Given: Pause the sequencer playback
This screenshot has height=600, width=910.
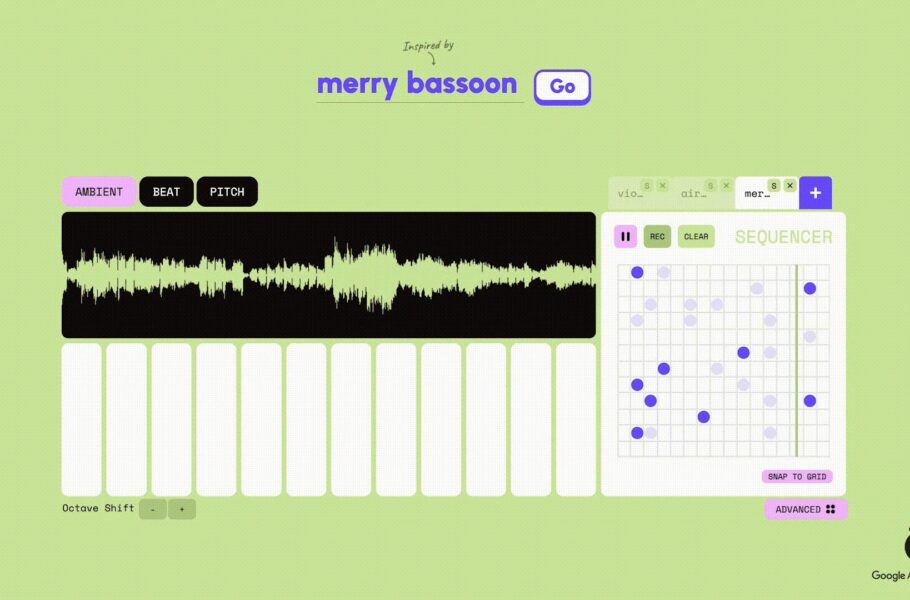Looking at the screenshot, I should (x=625, y=237).
